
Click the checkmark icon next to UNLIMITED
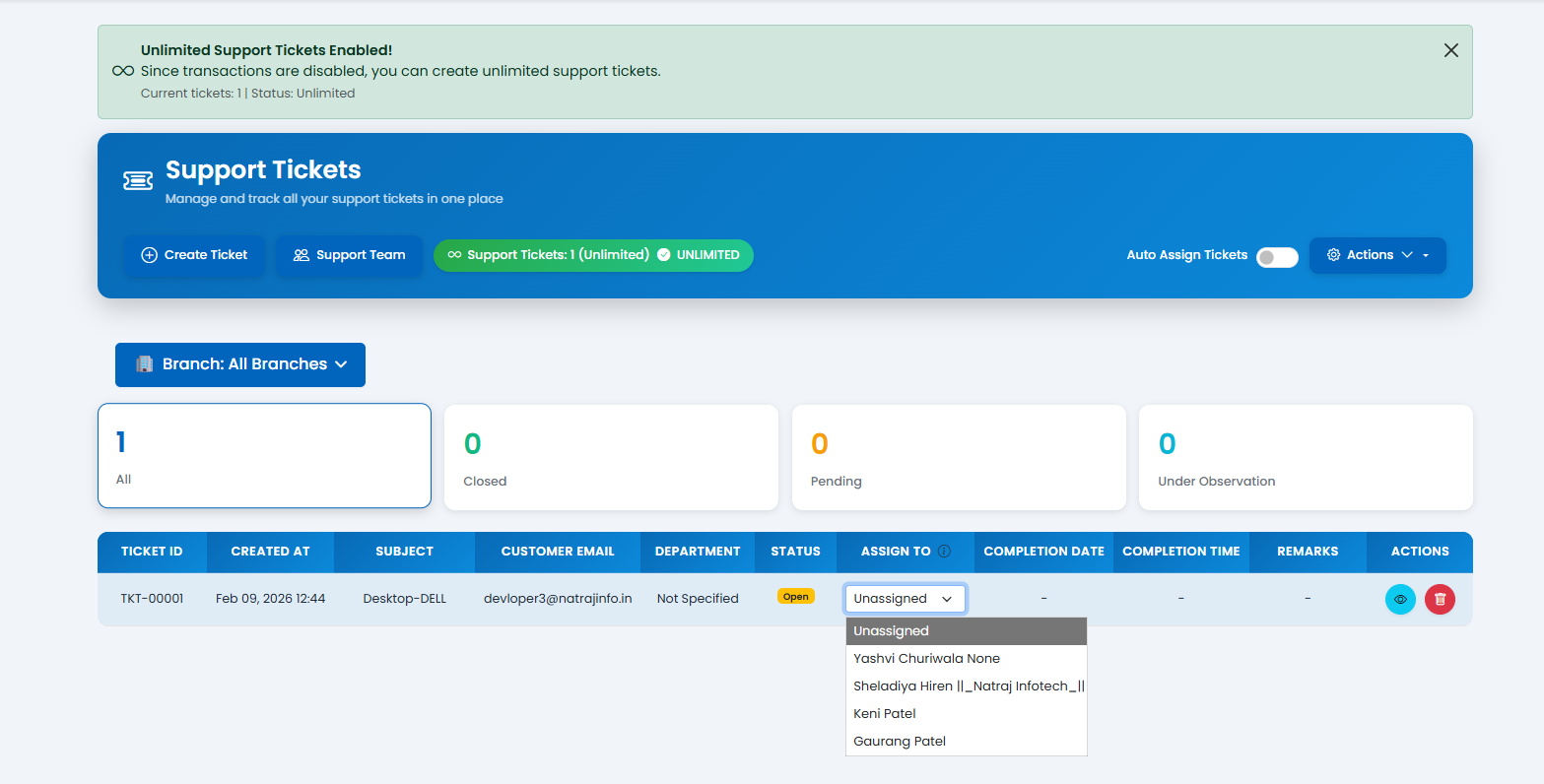[664, 255]
